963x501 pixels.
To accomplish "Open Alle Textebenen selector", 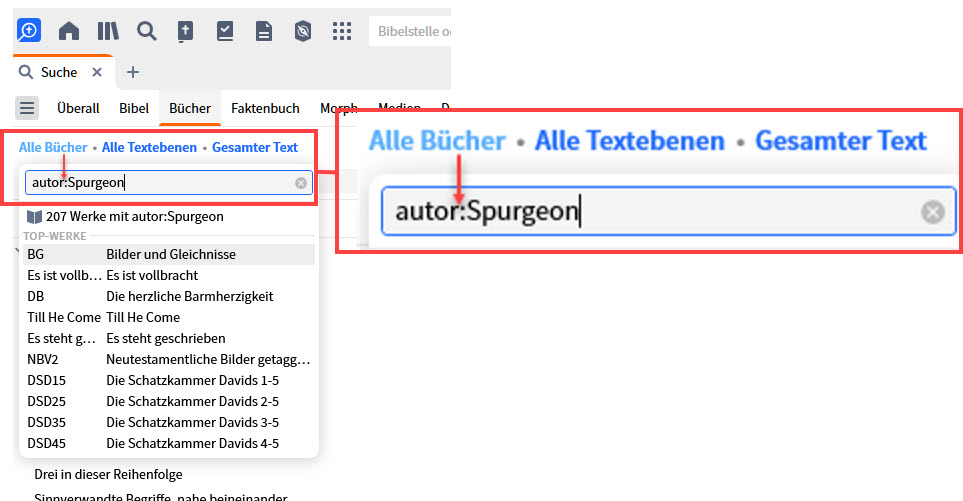I will [149, 147].
